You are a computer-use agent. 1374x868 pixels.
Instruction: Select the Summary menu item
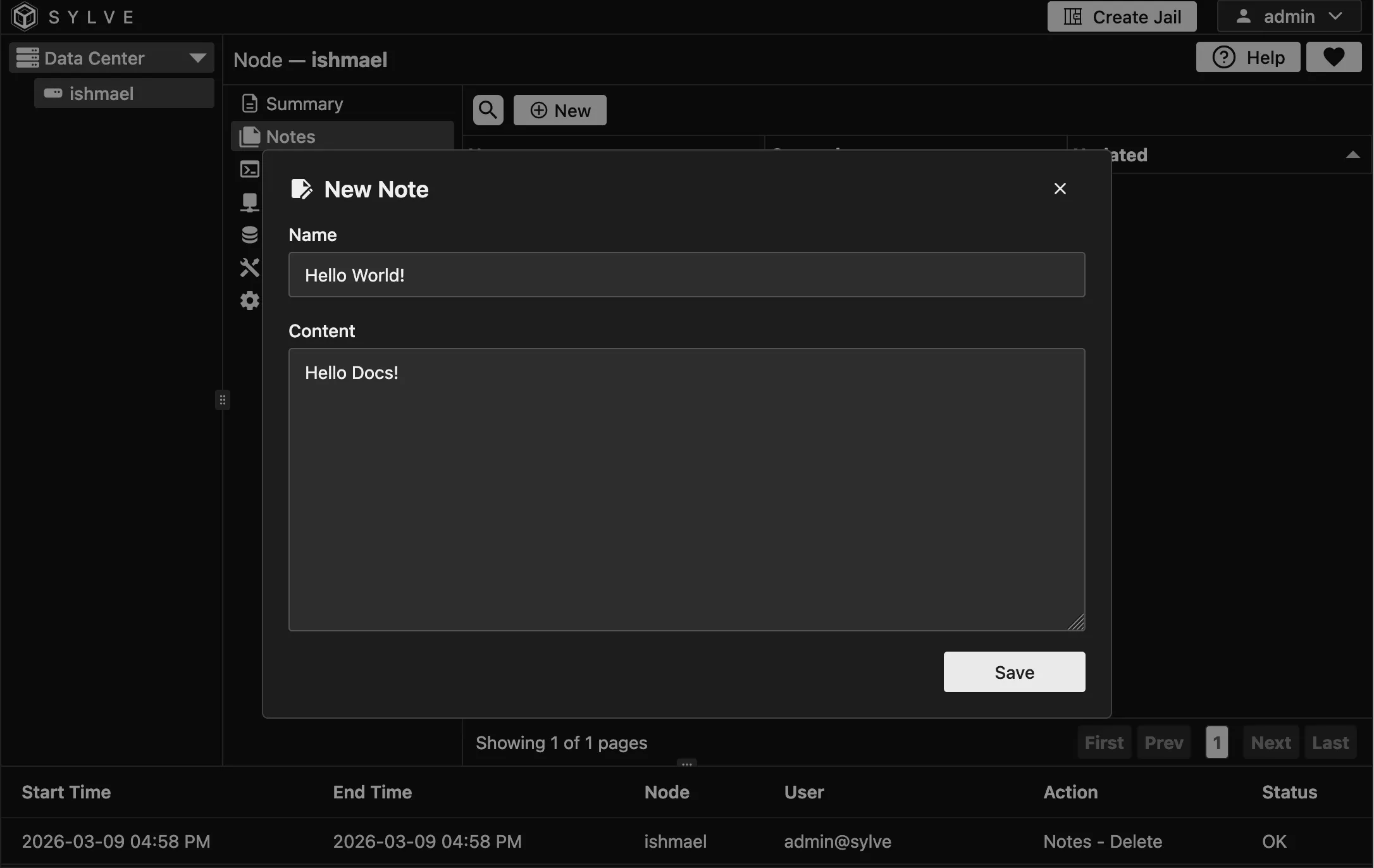[x=304, y=104]
